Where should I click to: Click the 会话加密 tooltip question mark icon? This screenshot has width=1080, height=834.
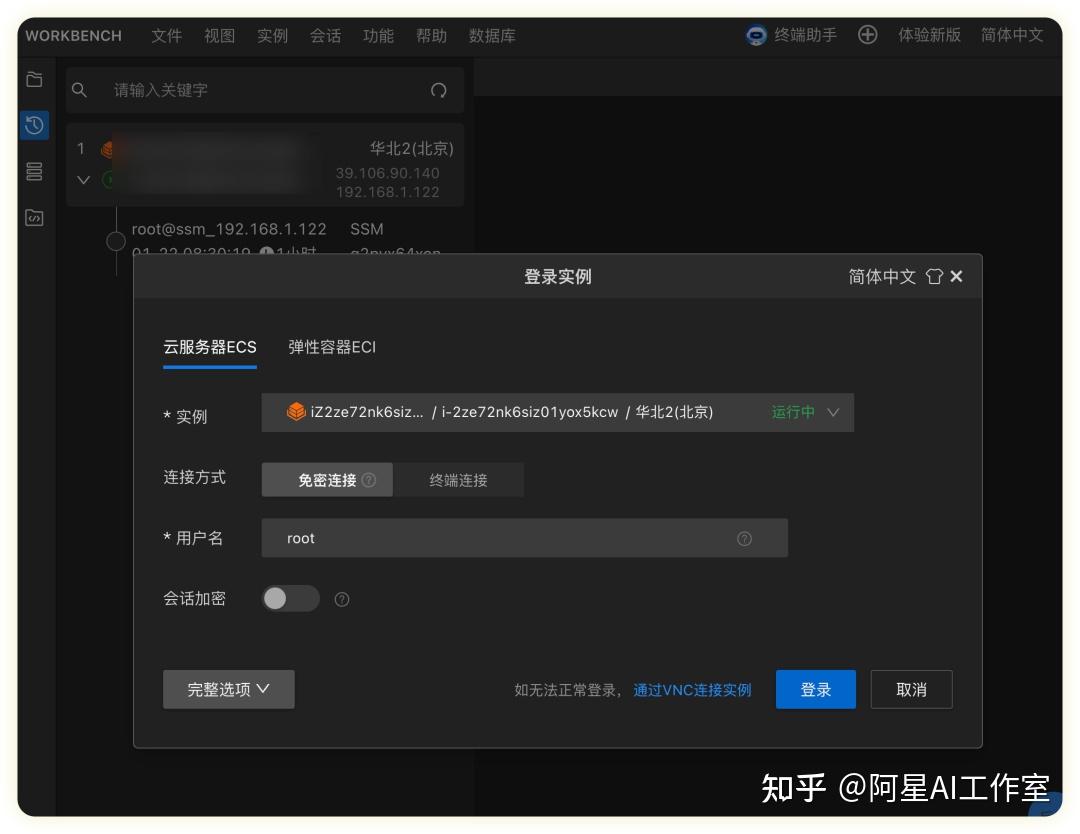(x=341, y=599)
